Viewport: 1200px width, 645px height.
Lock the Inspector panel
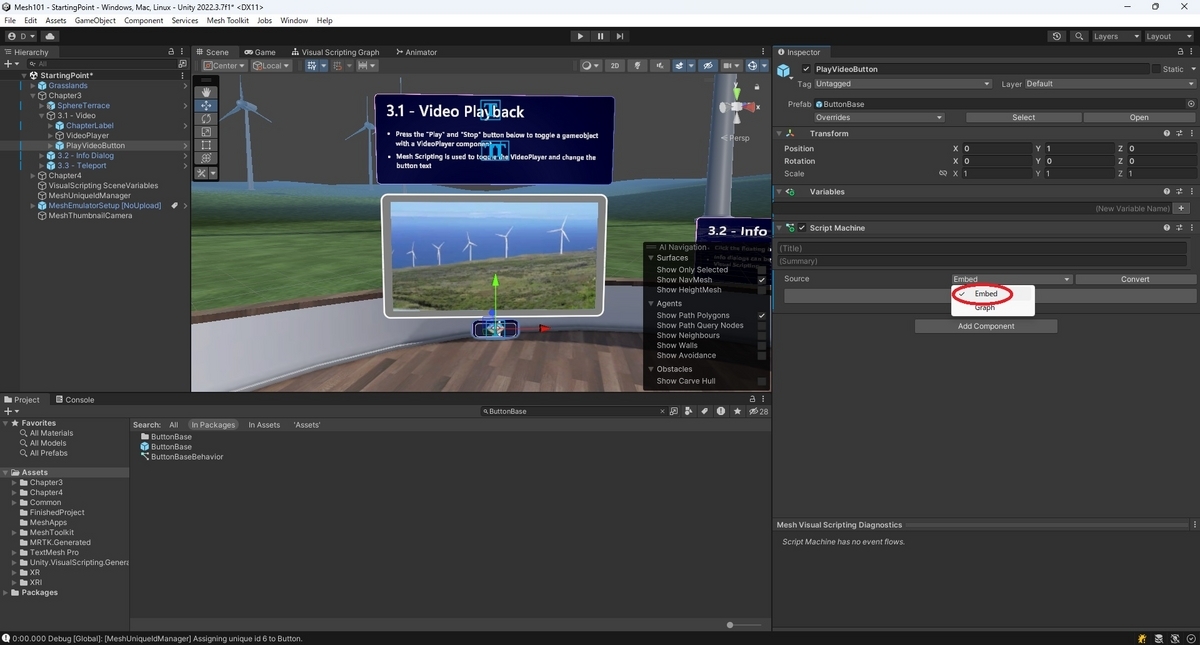click(1179, 52)
